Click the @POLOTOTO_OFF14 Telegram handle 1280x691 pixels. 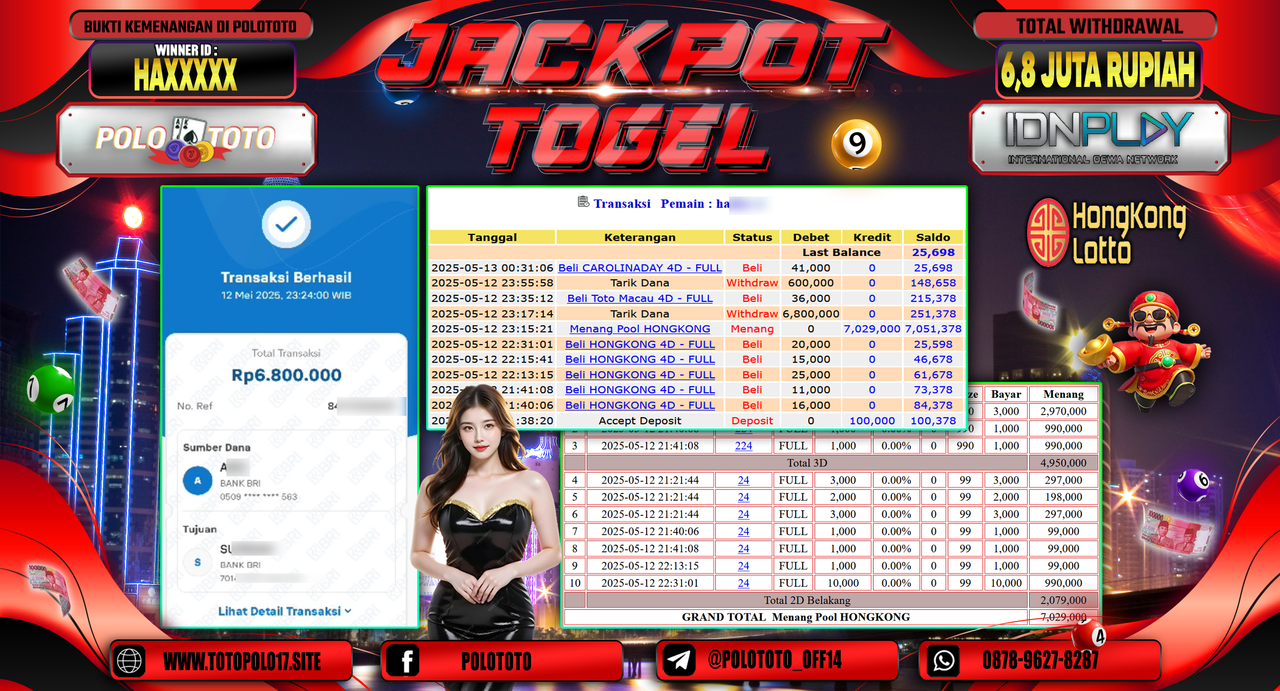coord(777,661)
